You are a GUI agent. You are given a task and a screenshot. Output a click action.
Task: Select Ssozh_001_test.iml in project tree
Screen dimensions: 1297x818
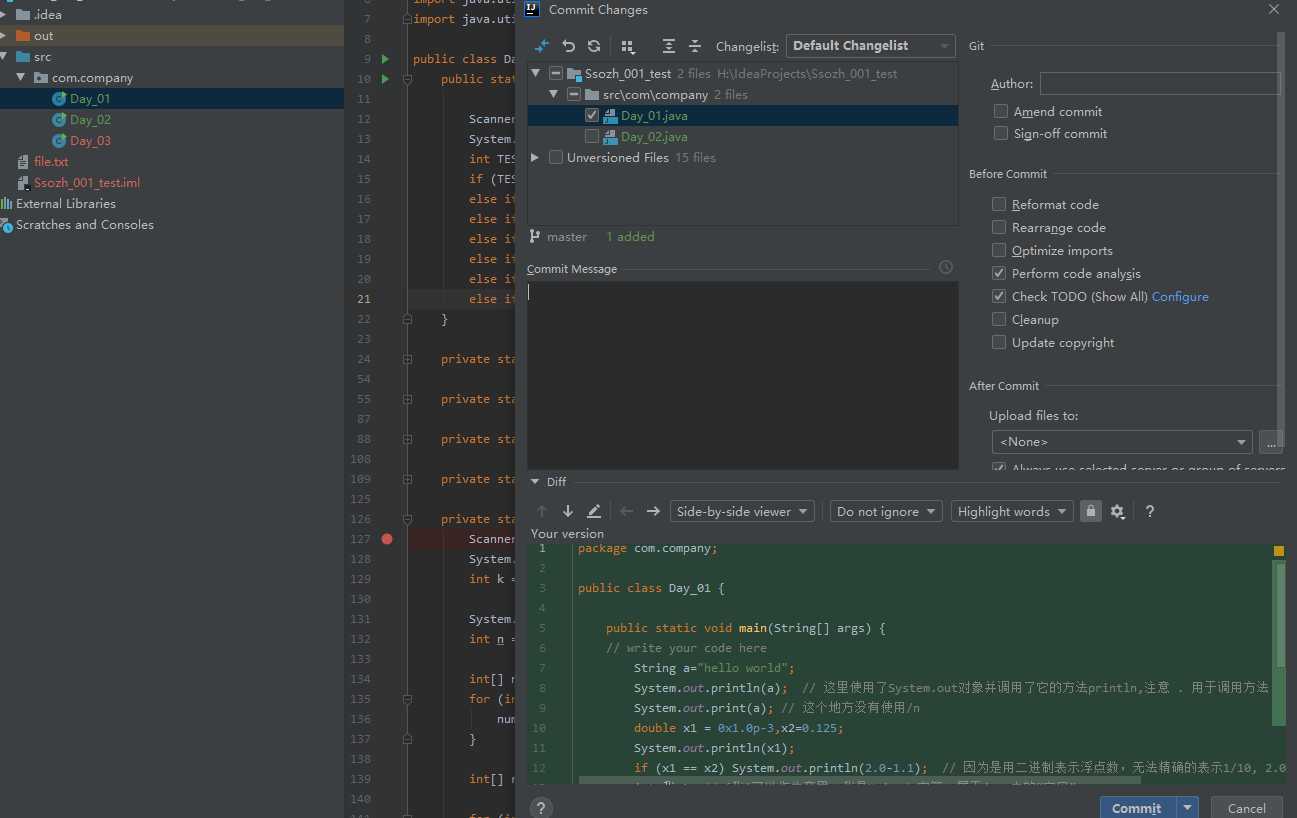click(x=87, y=183)
